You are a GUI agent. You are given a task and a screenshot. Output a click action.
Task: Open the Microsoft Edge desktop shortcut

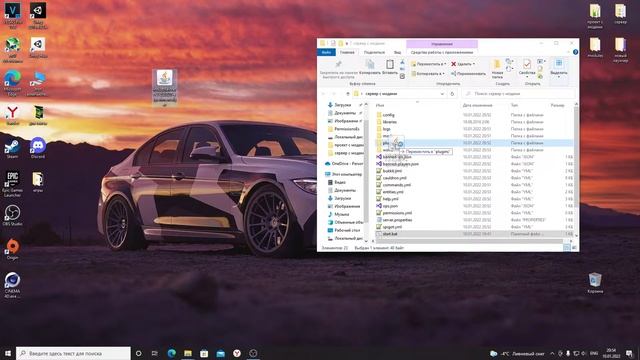point(12,83)
